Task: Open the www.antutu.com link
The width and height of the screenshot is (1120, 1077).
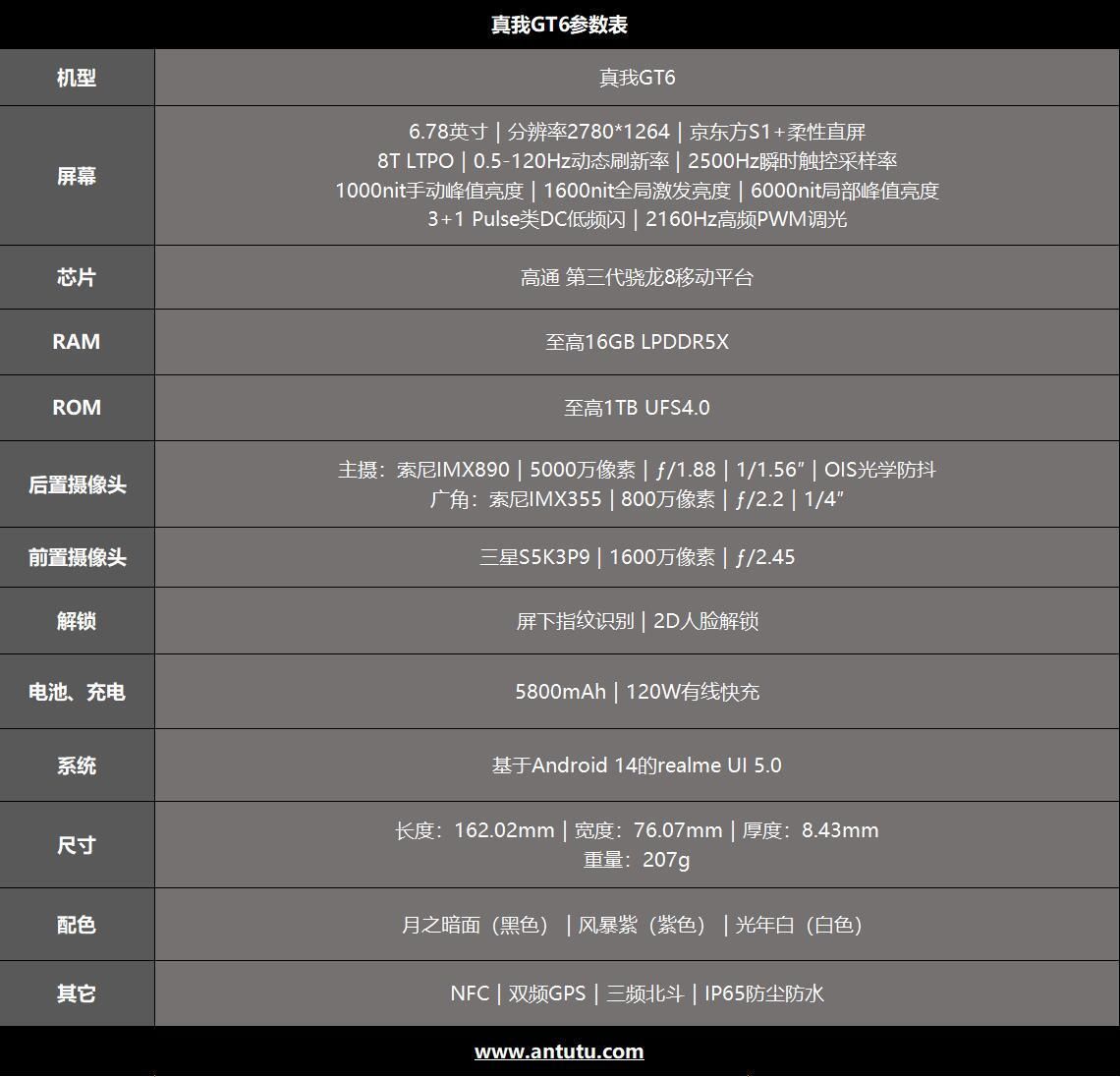Action: click(559, 1051)
